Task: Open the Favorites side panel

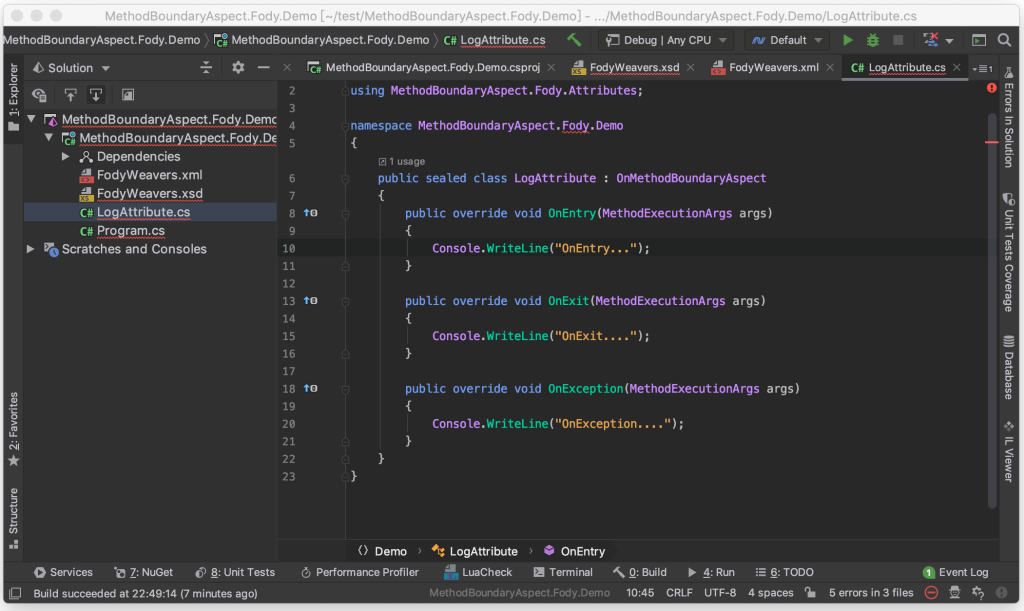Action: tap(14, 430)
